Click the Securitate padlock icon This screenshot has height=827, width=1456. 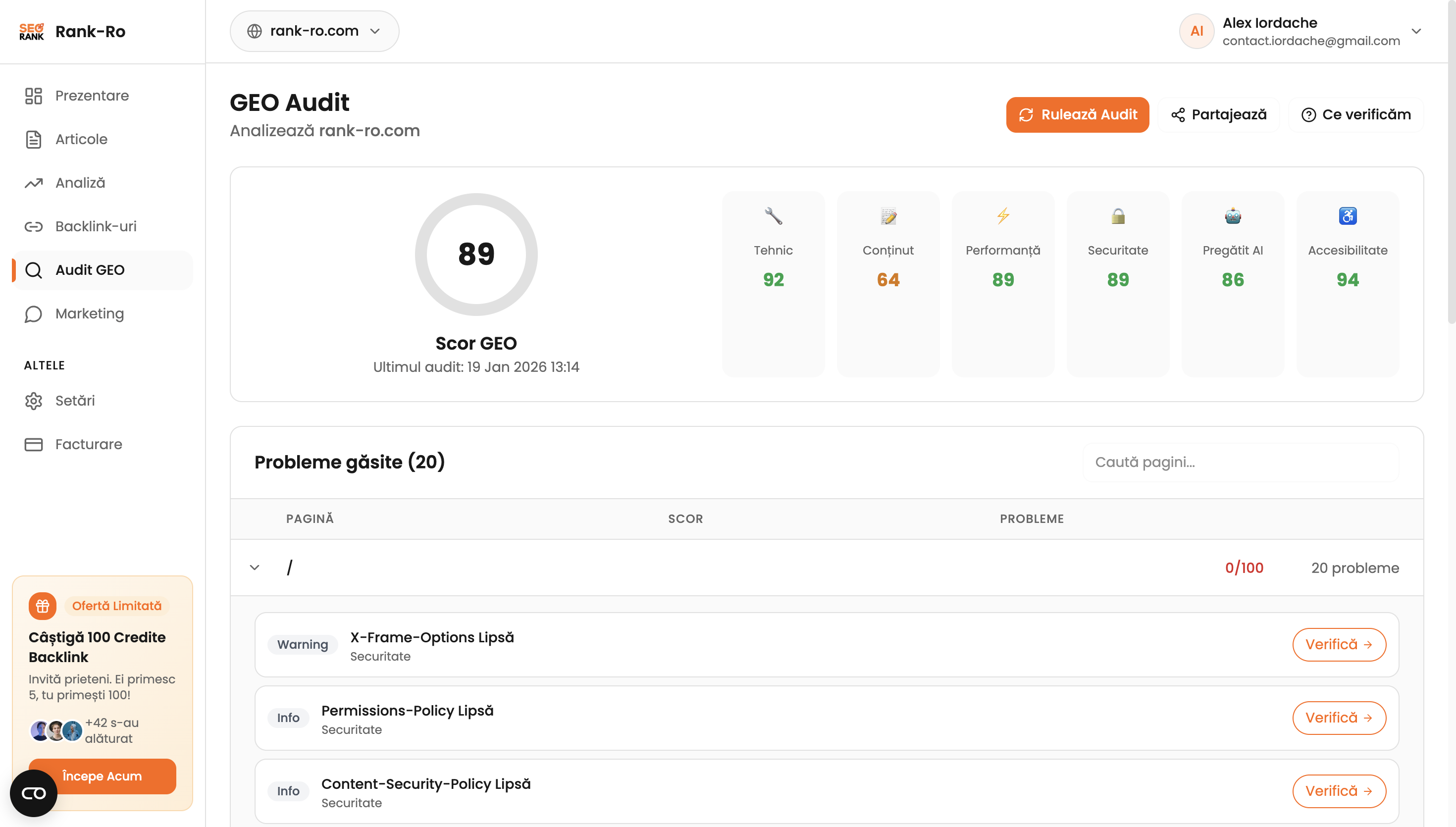click(x=1118, y=216)
